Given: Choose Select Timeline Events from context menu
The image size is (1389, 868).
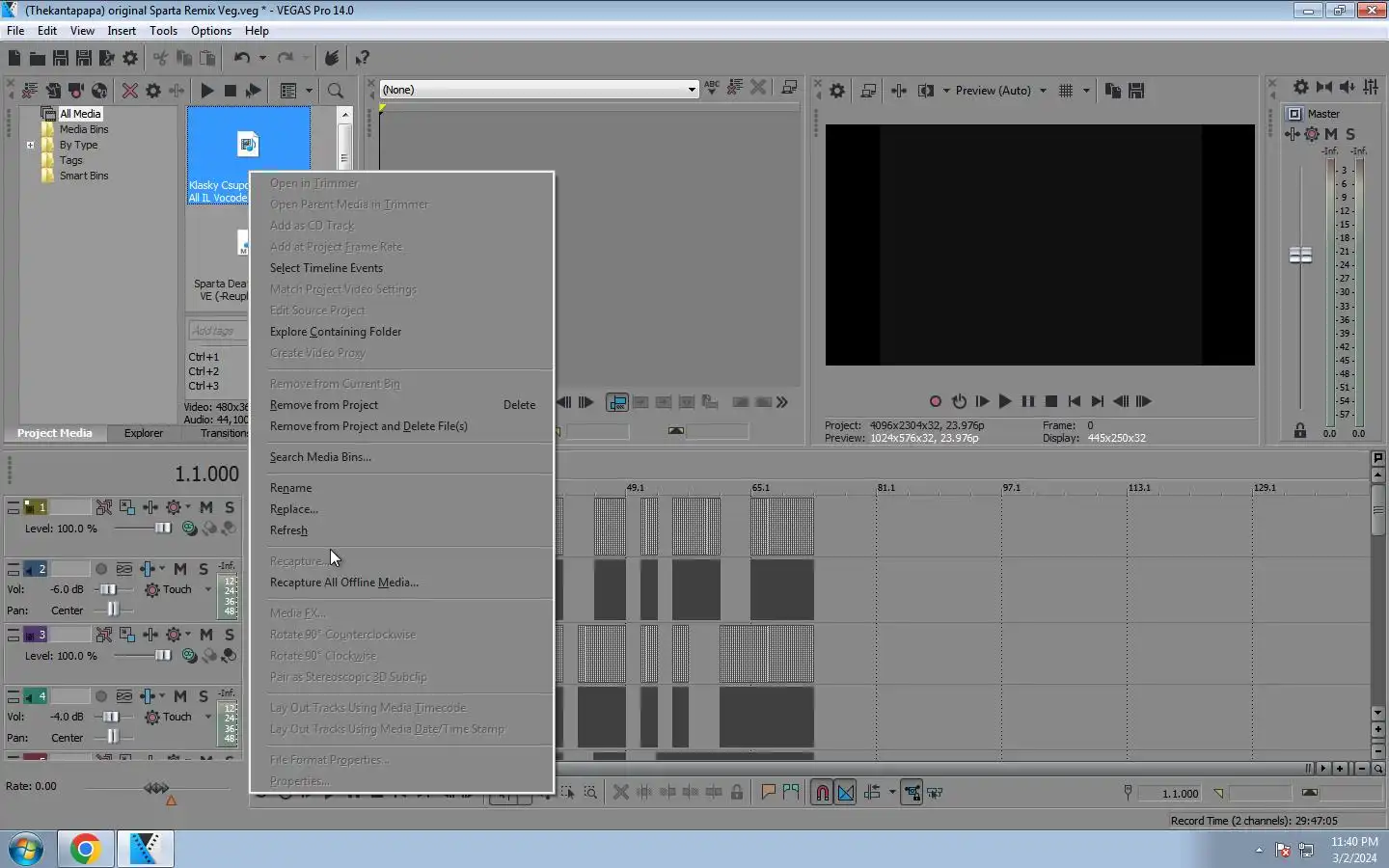Looking at the screenshot, I should [326, 268].
